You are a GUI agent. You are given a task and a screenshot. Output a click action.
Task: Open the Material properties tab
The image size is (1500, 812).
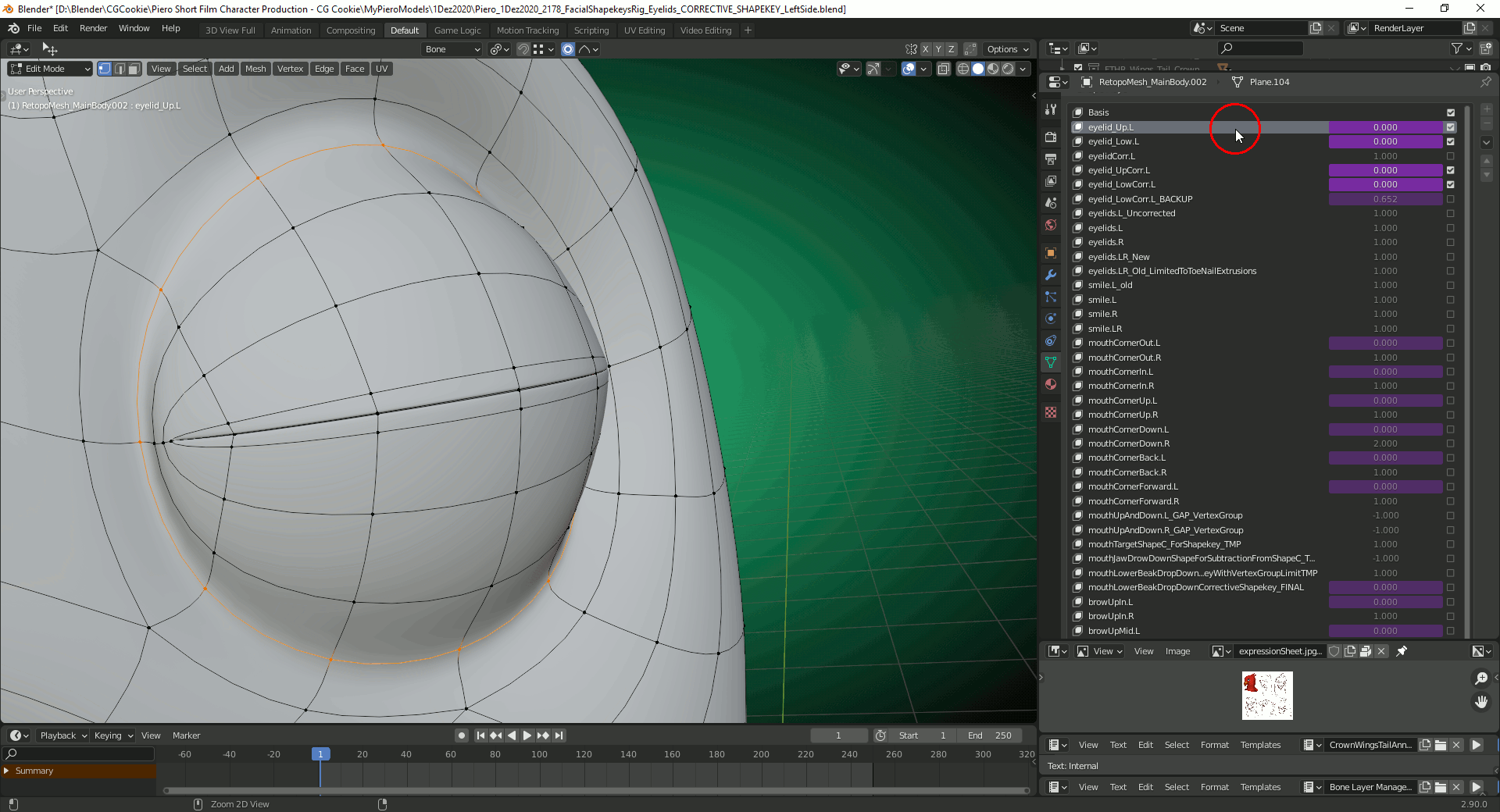[1051, 384]
